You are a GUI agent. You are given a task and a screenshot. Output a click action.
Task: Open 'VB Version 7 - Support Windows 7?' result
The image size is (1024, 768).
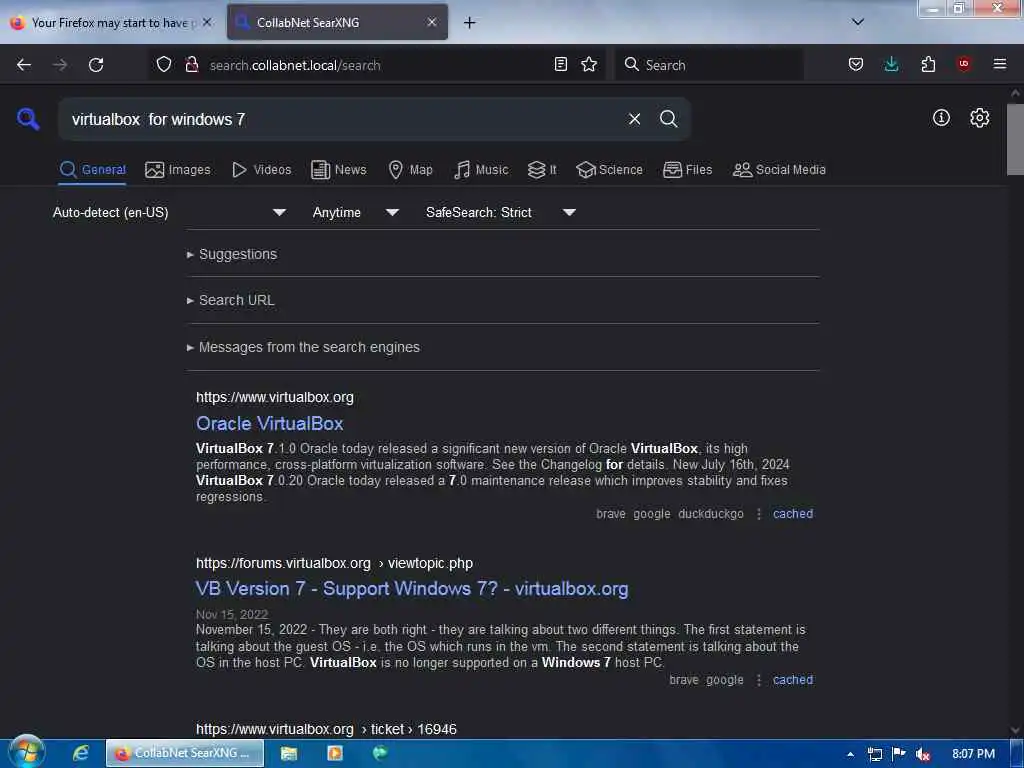412,588
